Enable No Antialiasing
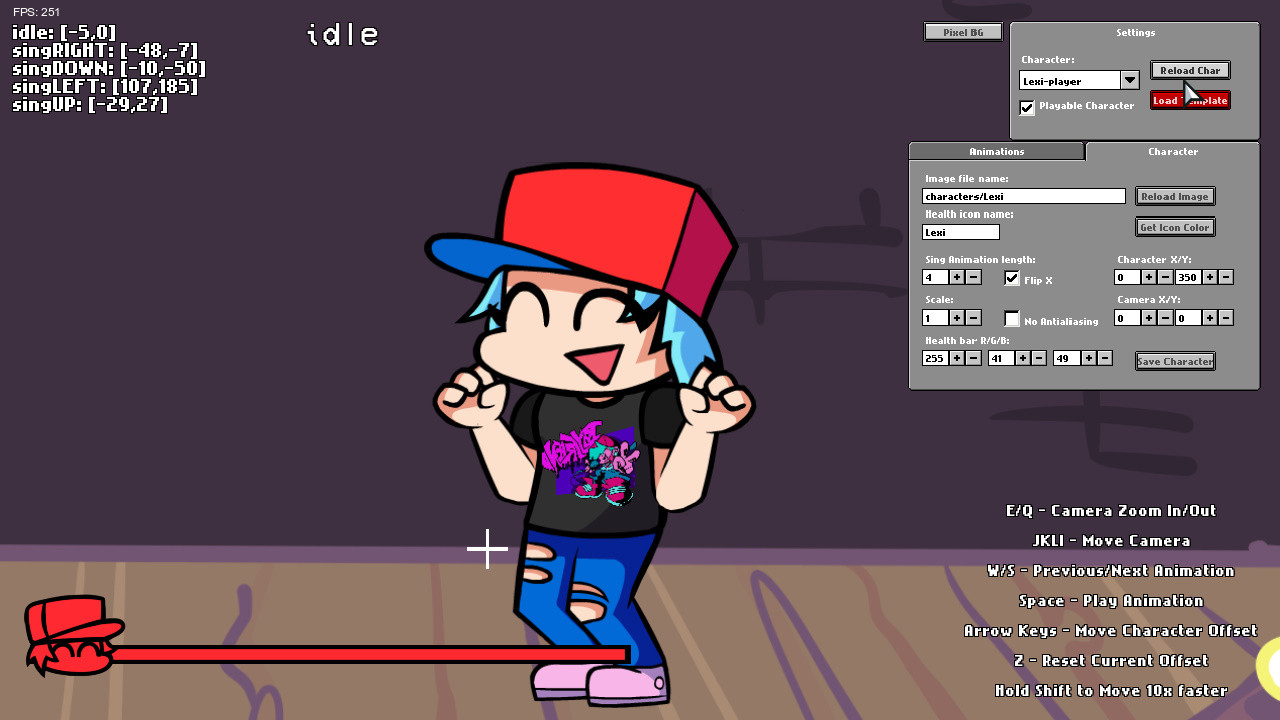 (x=1012, y=318)
